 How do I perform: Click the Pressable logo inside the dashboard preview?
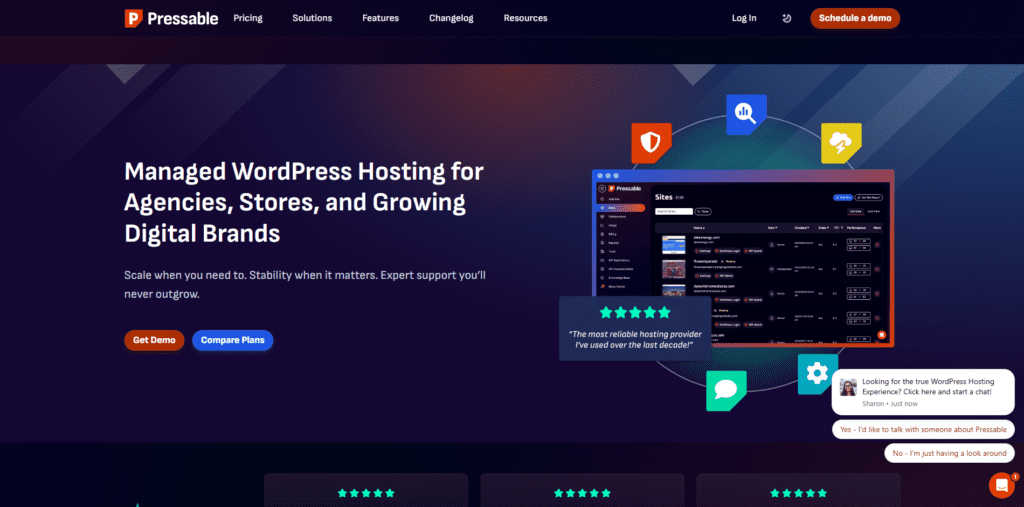(624, 189)
